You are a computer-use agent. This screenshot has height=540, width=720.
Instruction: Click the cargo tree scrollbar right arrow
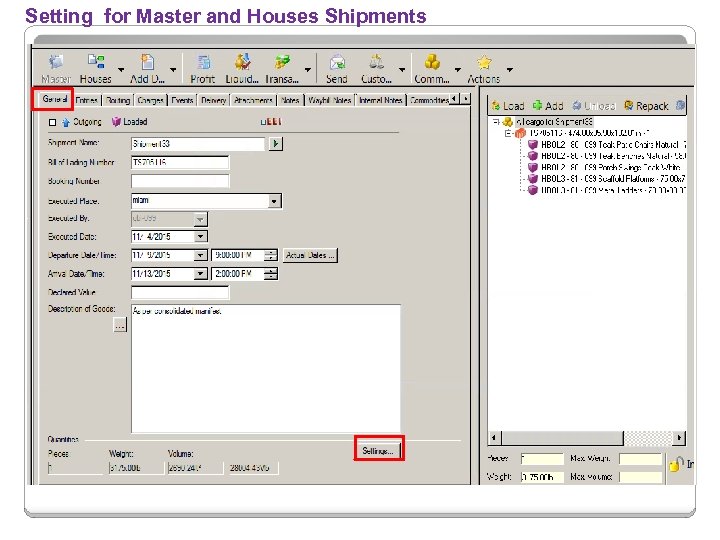click(679, 438)
